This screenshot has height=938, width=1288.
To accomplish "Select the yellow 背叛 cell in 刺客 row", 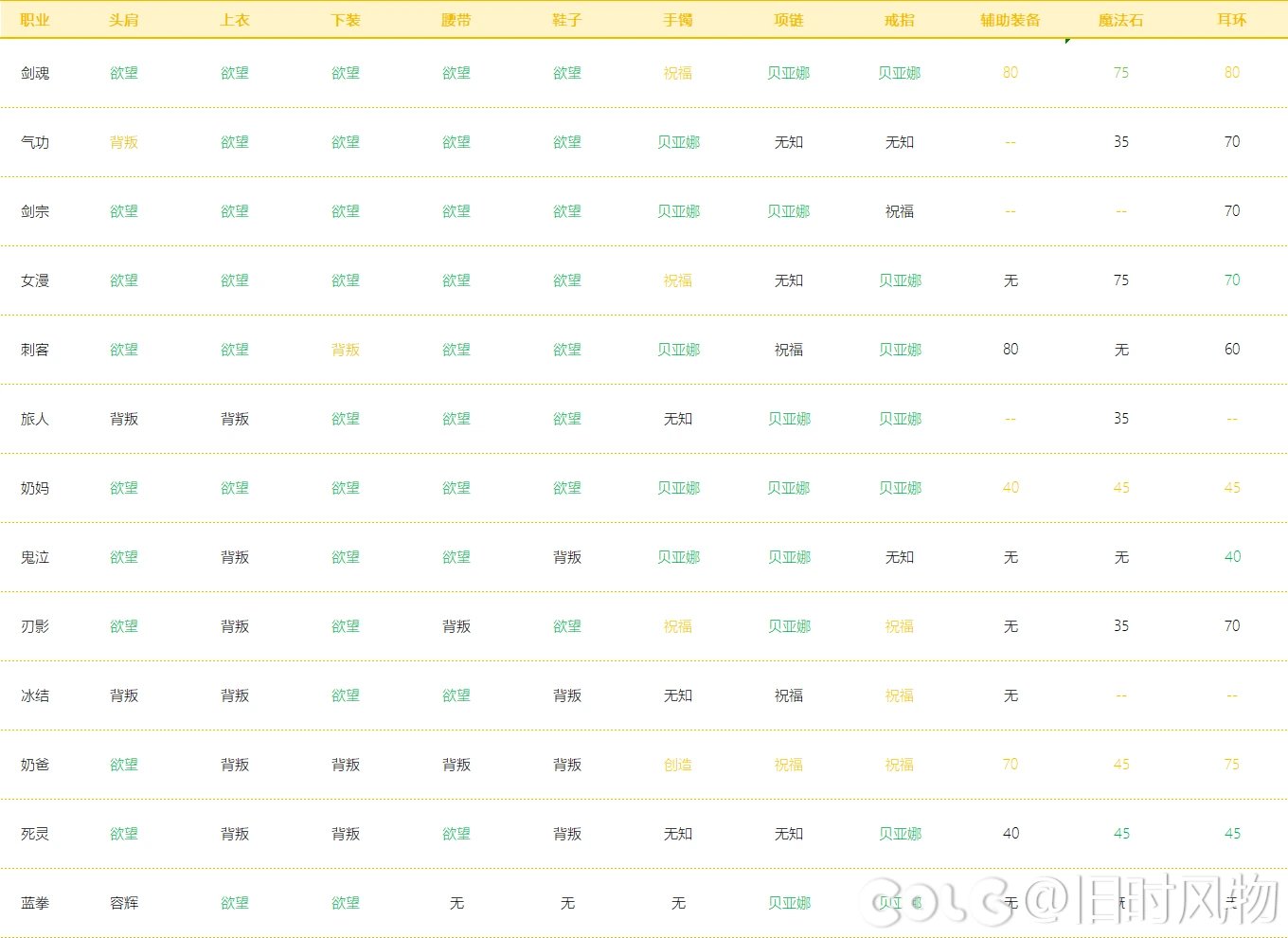I will [346, 350].
